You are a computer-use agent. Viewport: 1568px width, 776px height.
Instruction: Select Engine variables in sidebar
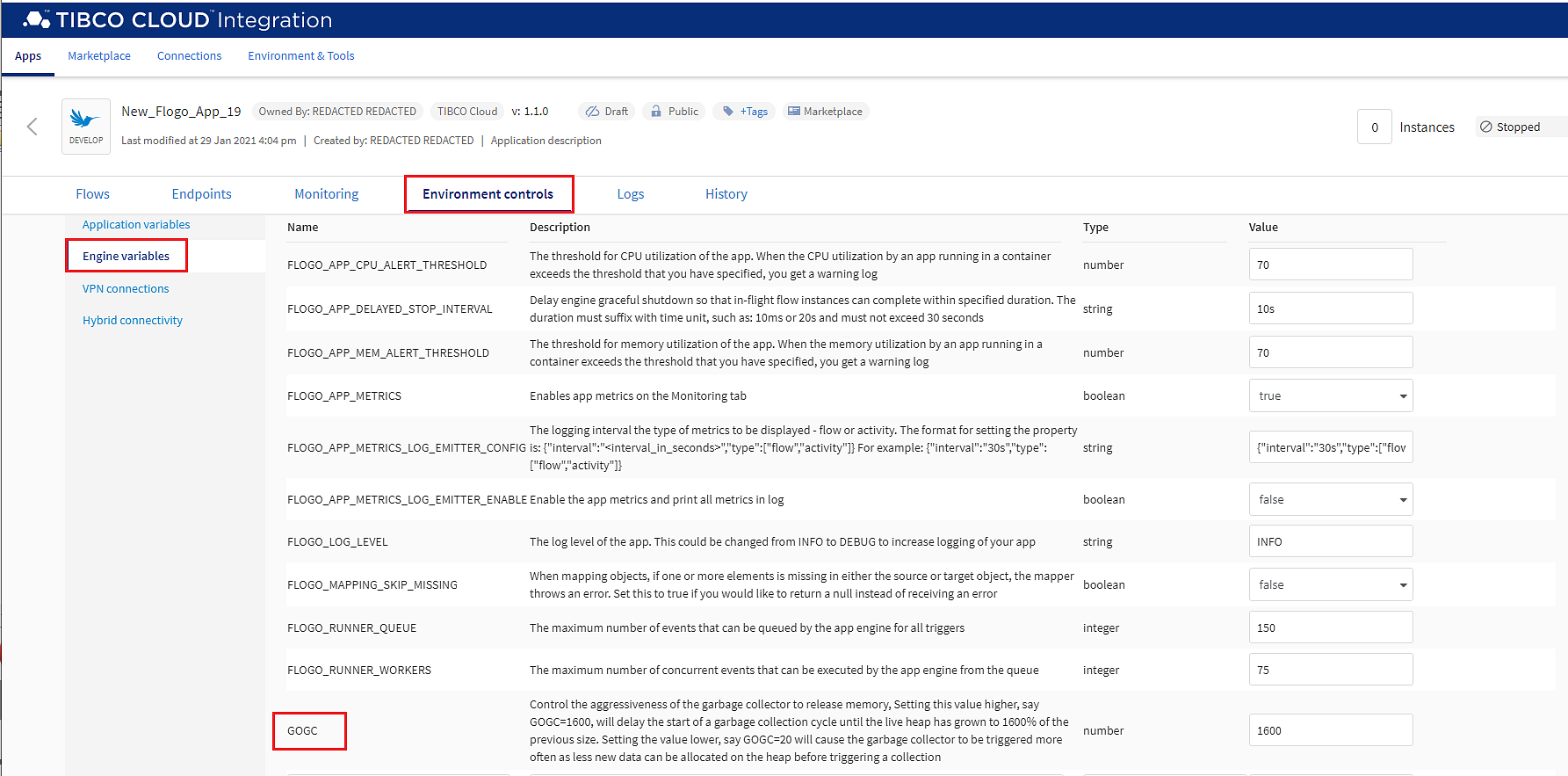[126, 256]
